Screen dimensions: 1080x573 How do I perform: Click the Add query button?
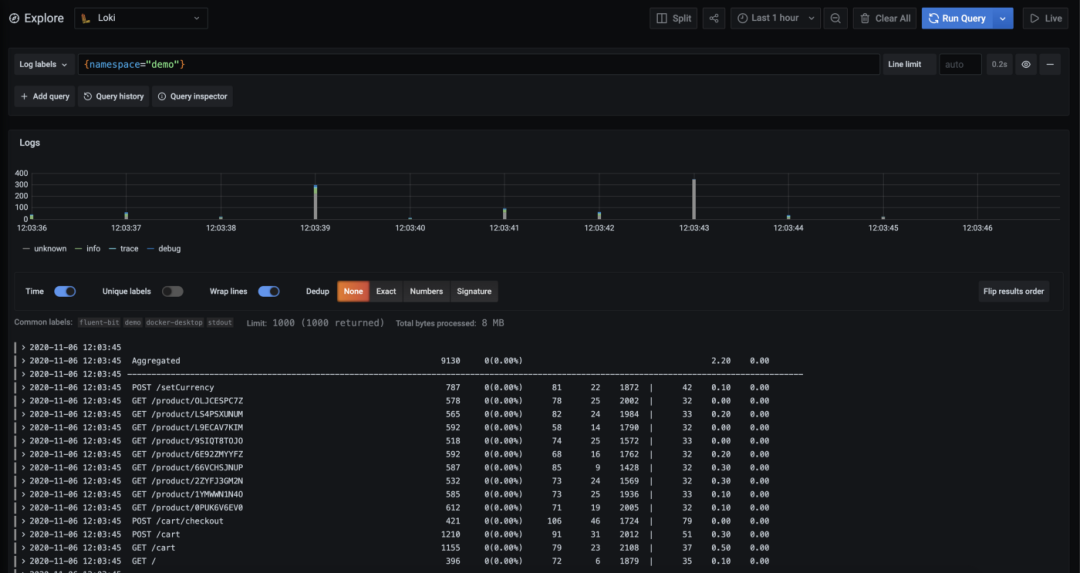pos(45,96)
